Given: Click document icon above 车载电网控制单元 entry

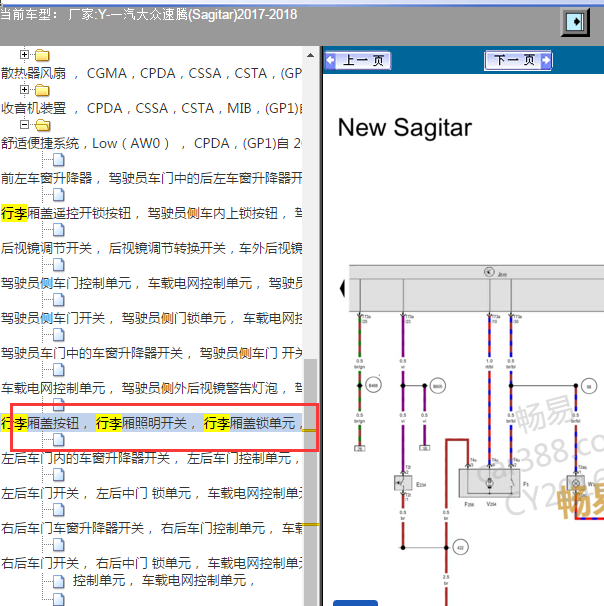Looking at the screenshot, I should pyautogui.click(x=59, y=370).
